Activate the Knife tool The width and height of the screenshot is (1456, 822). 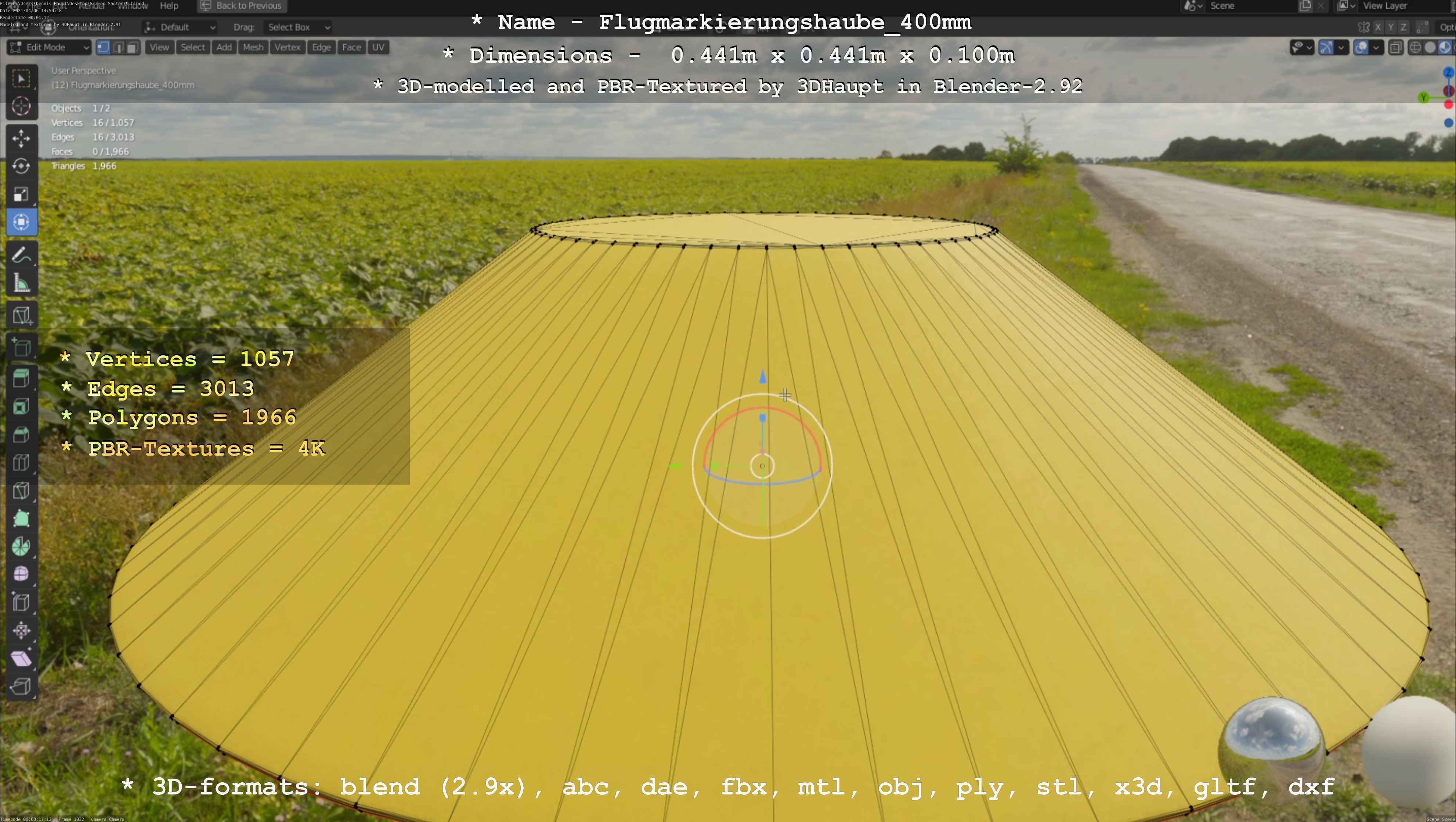21,490
